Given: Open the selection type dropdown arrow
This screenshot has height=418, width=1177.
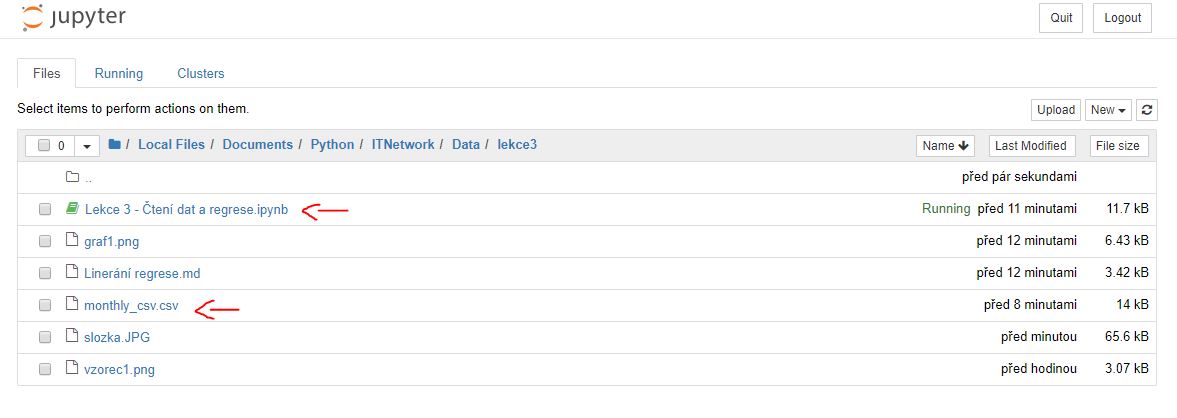Looking at the screenshot, I should pos(88,146).
